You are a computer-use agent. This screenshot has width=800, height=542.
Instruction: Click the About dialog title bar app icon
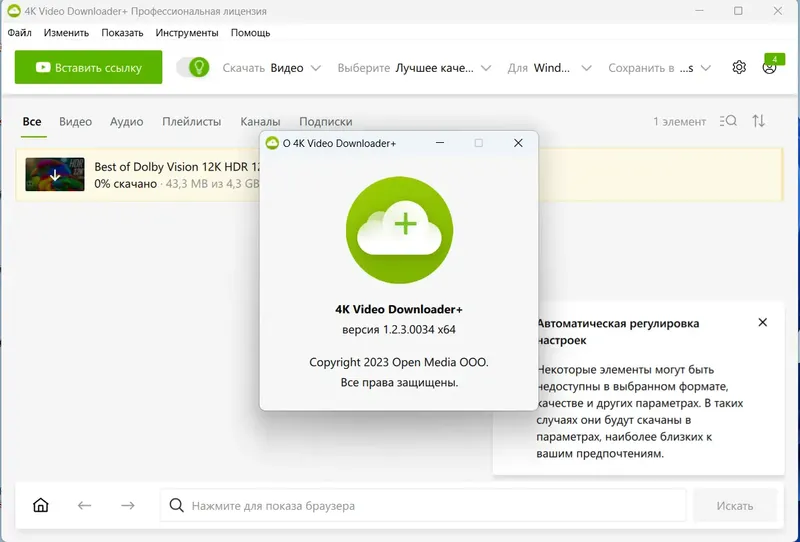pyautogui.click(x=272, y=143)
